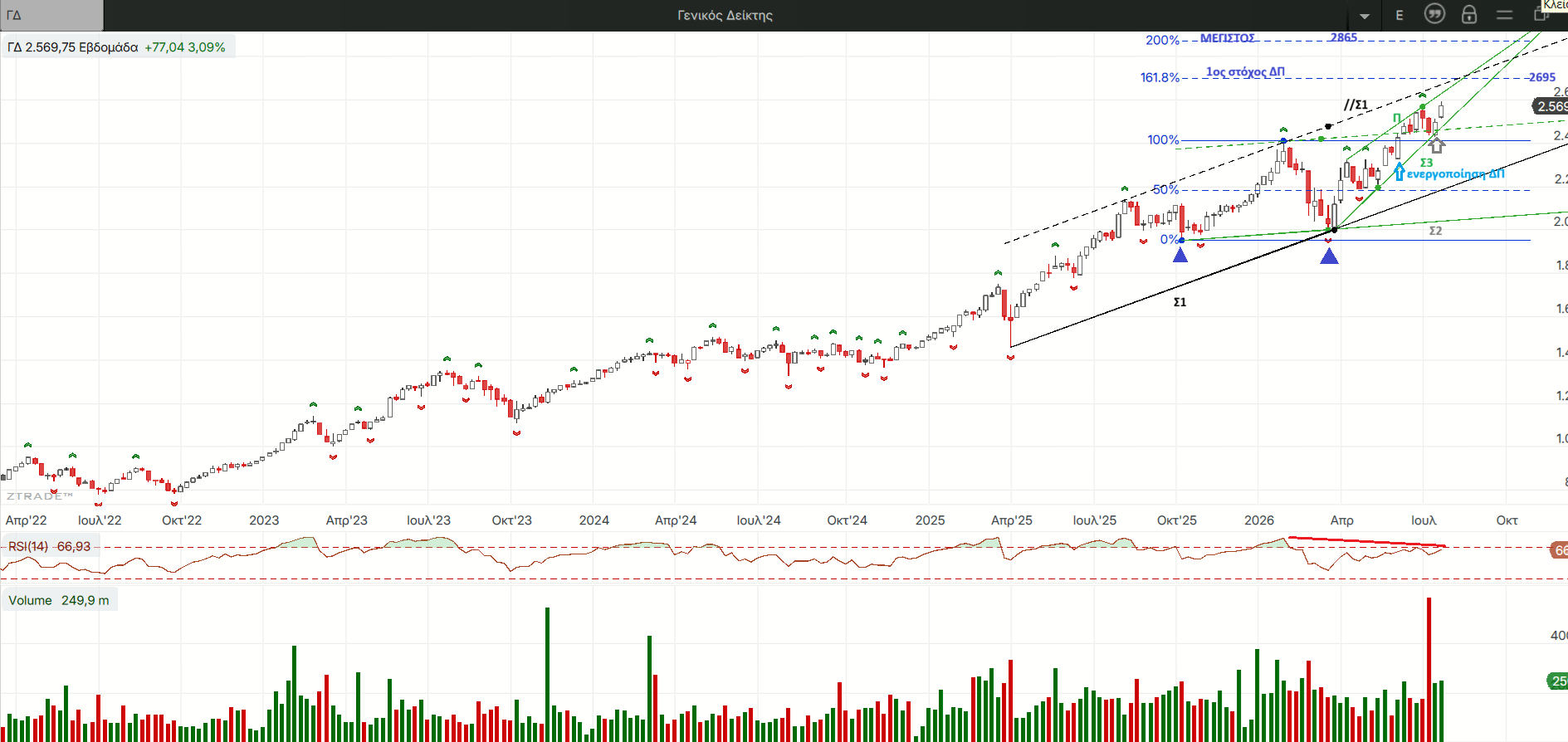Click the blue triangle beneath the 0% label
This screenshot has width=1568, height=742.
point(1180,255)
